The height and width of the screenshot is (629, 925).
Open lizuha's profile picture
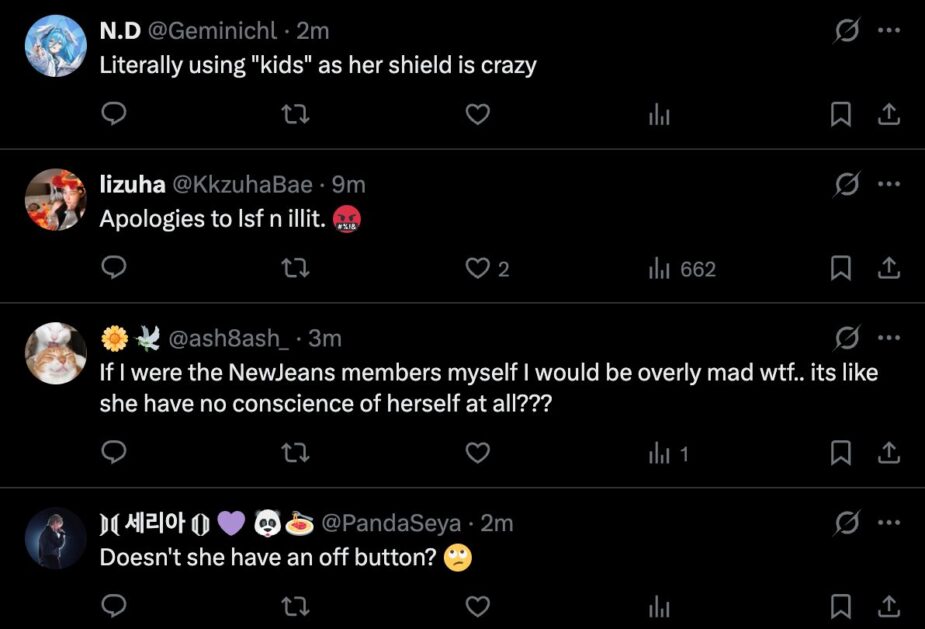point(55,200)
